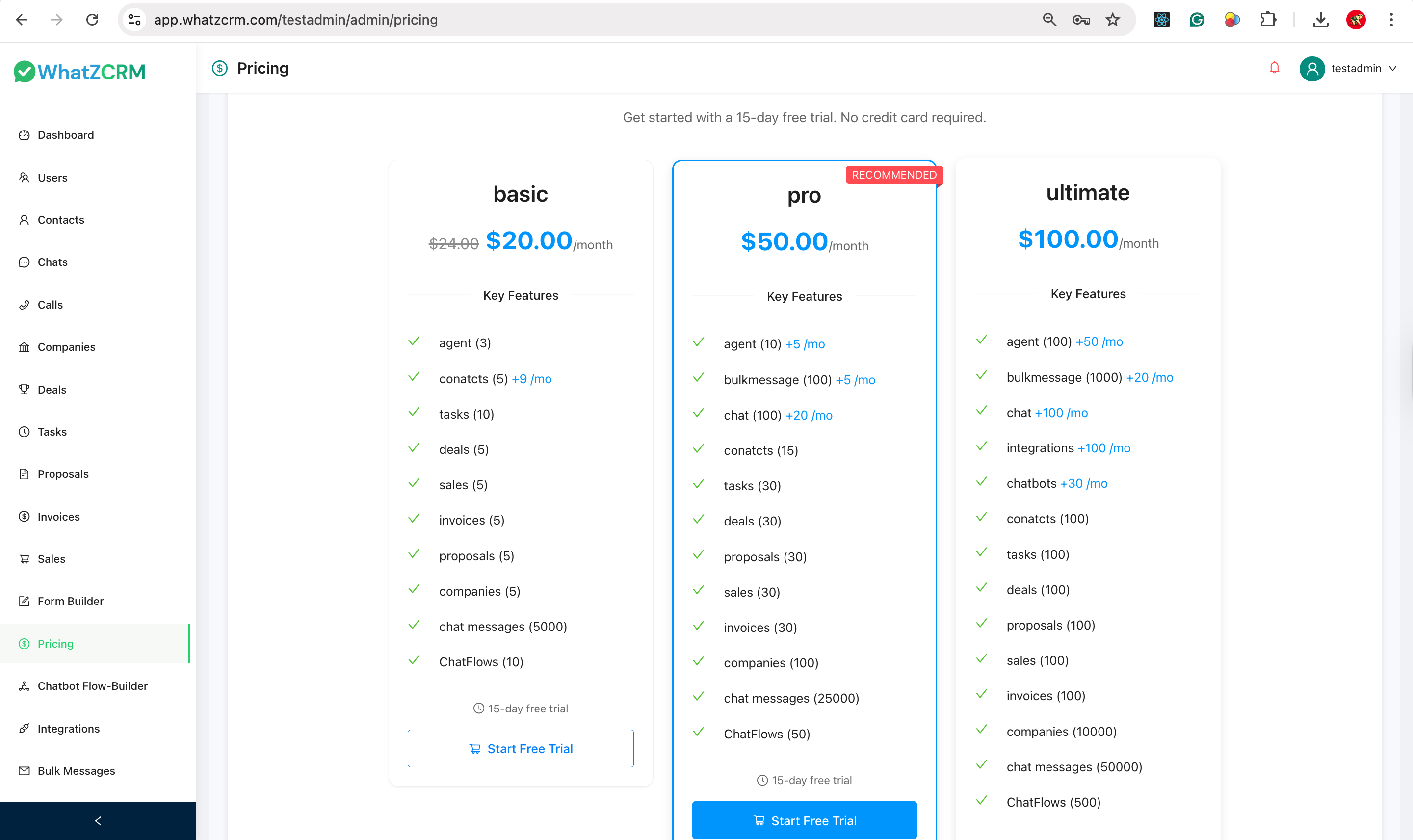
Task: Click the browser address bar
Action: tap(396, 19)
